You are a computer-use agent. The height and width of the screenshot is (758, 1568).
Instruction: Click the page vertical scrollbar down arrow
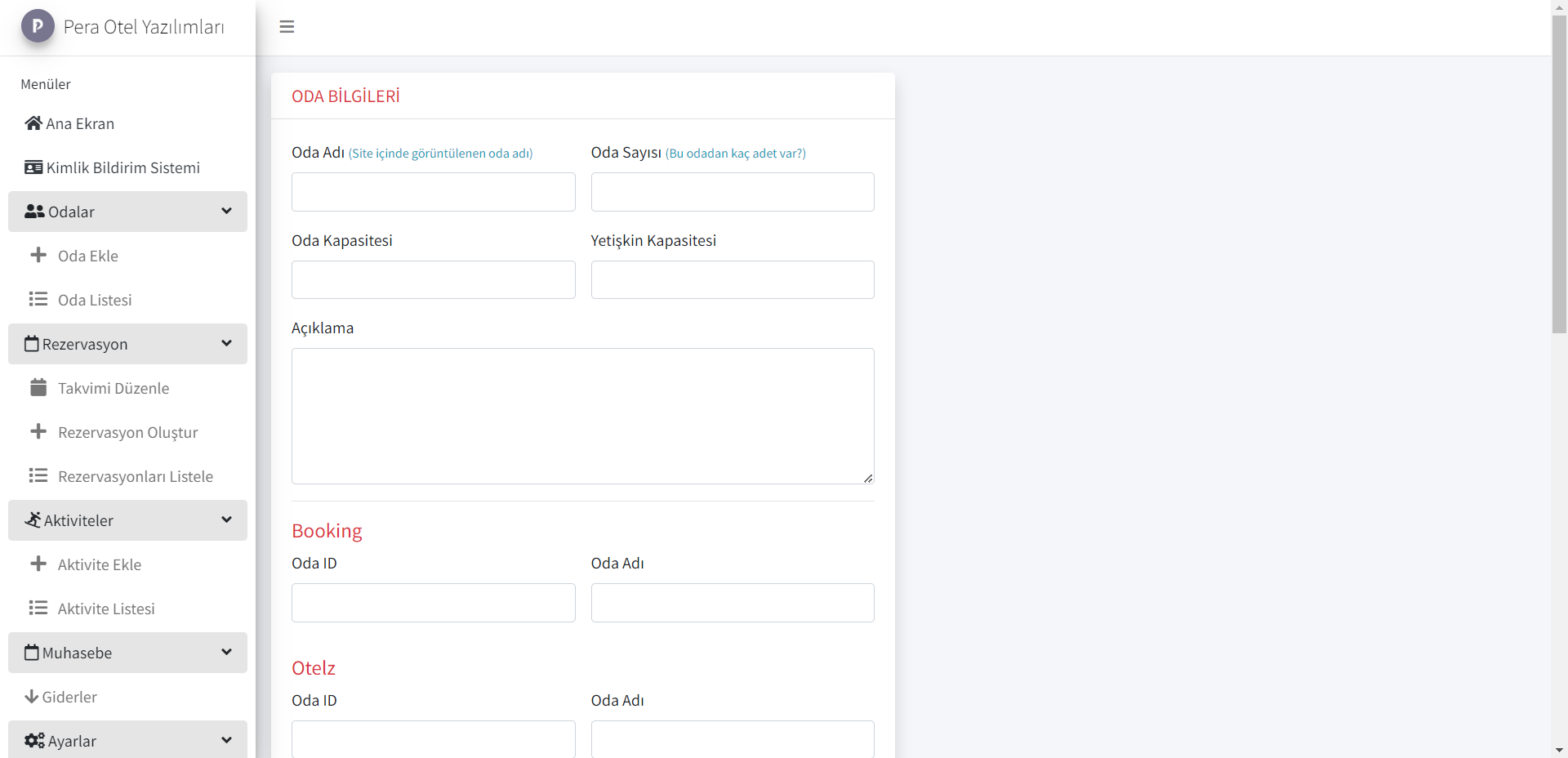click(x=1559, y=750)
